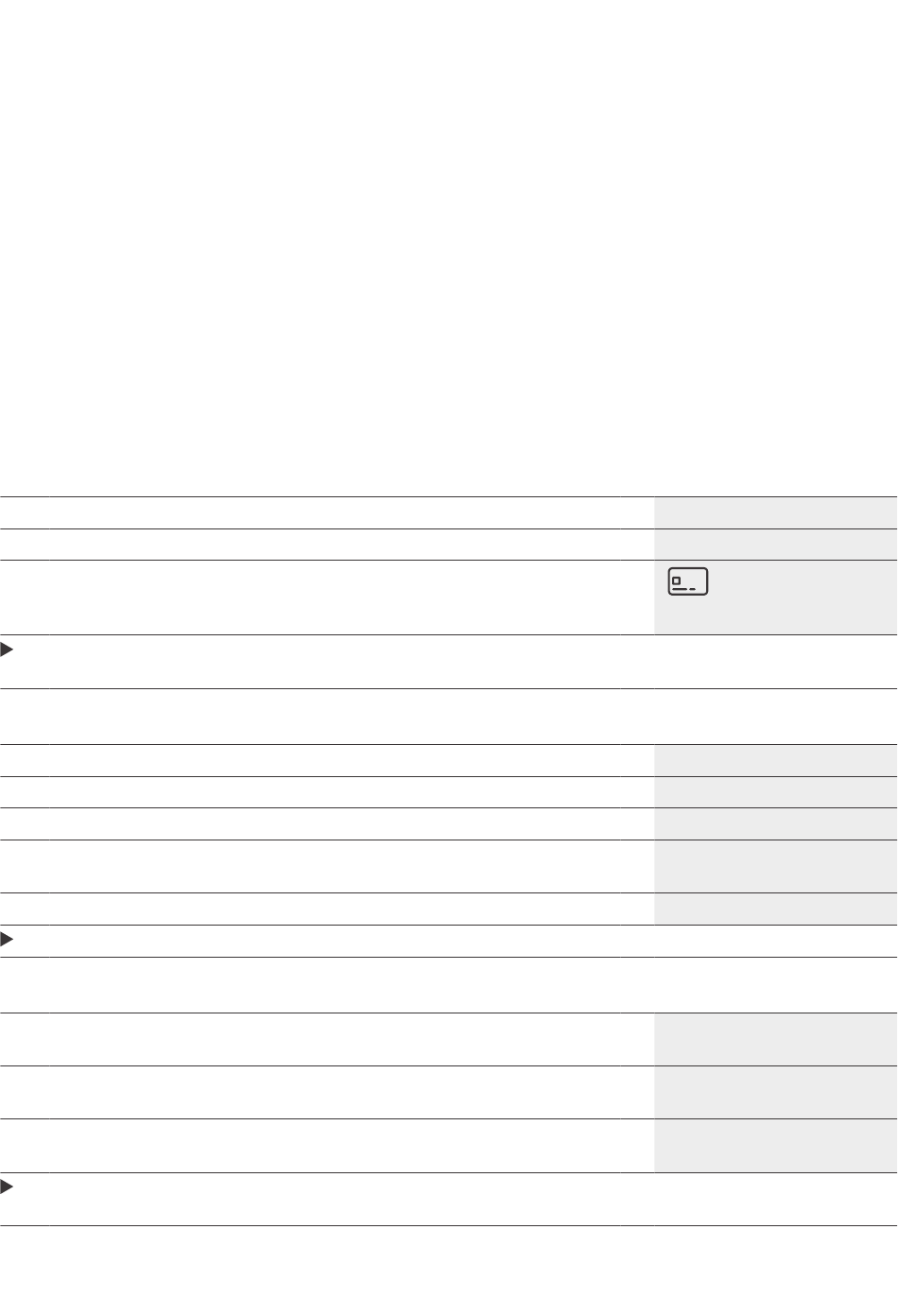Click inside the gray field containing the card icon
898x1316 pixels.
pos(803,597)
